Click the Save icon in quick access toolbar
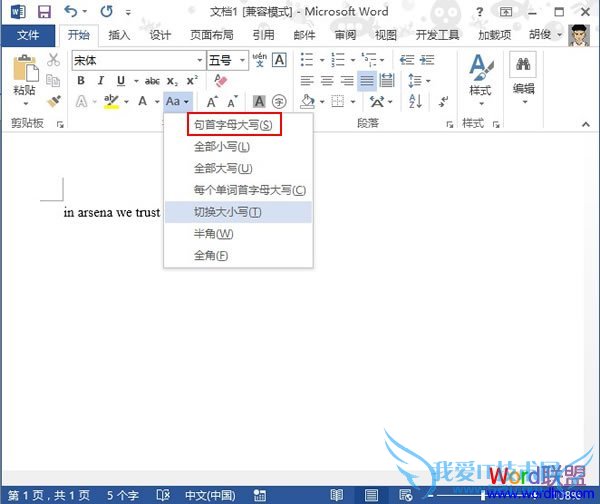Viewport: 600px width, 504px height. 44,12
